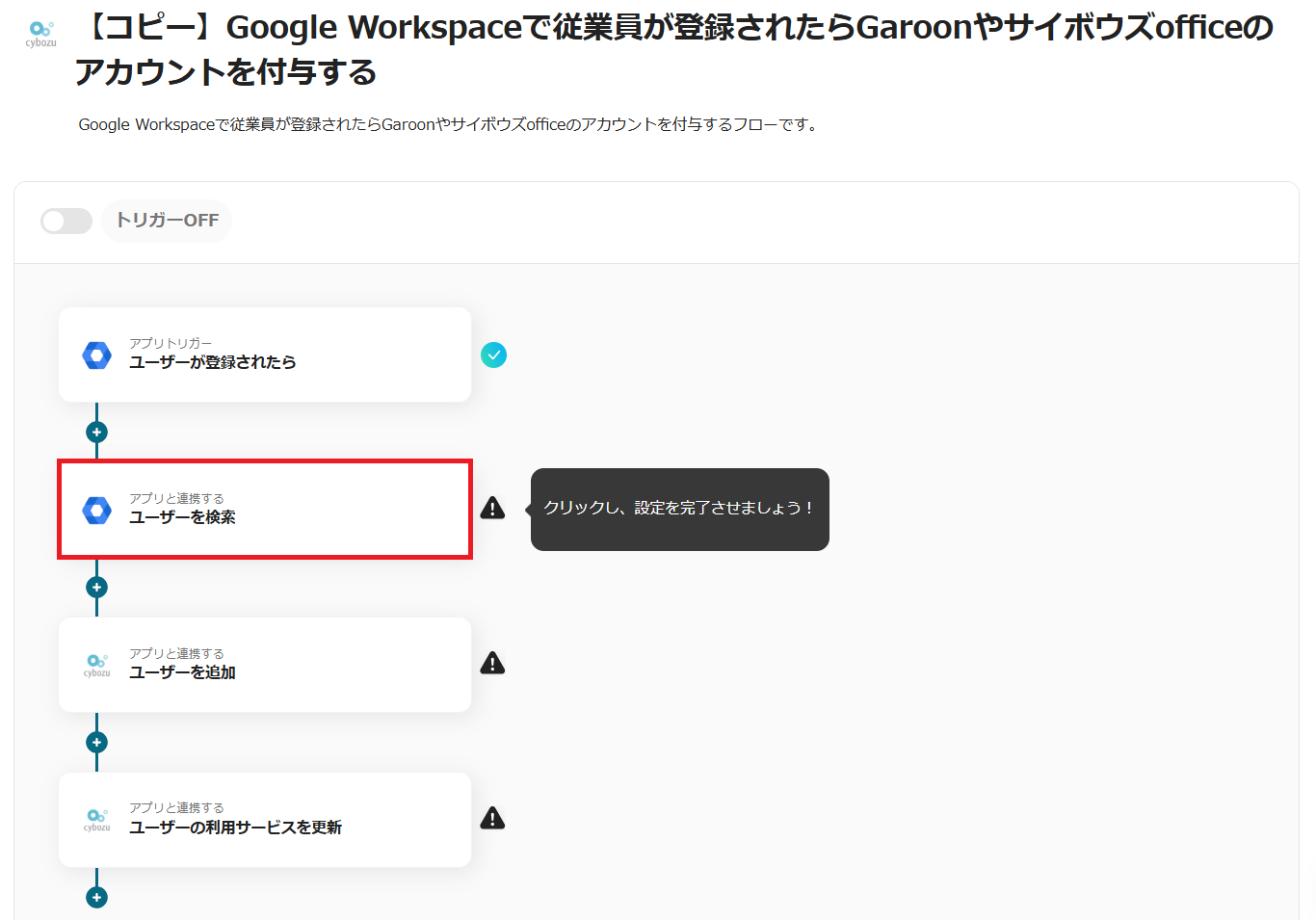Click the cybozu icon in ユーザーを追加 card

click(x=97, y=665)
